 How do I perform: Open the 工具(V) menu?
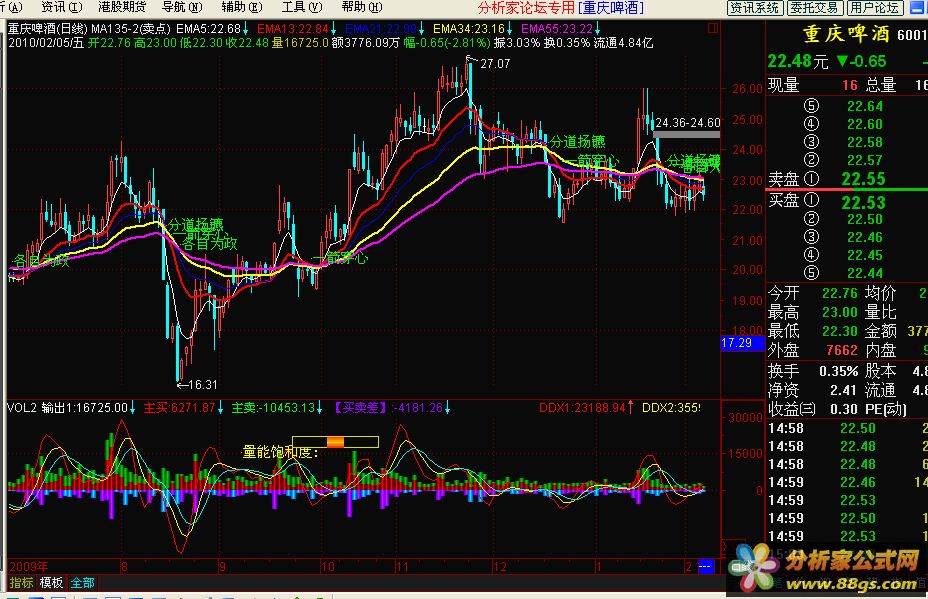click(x=302, y=7)
